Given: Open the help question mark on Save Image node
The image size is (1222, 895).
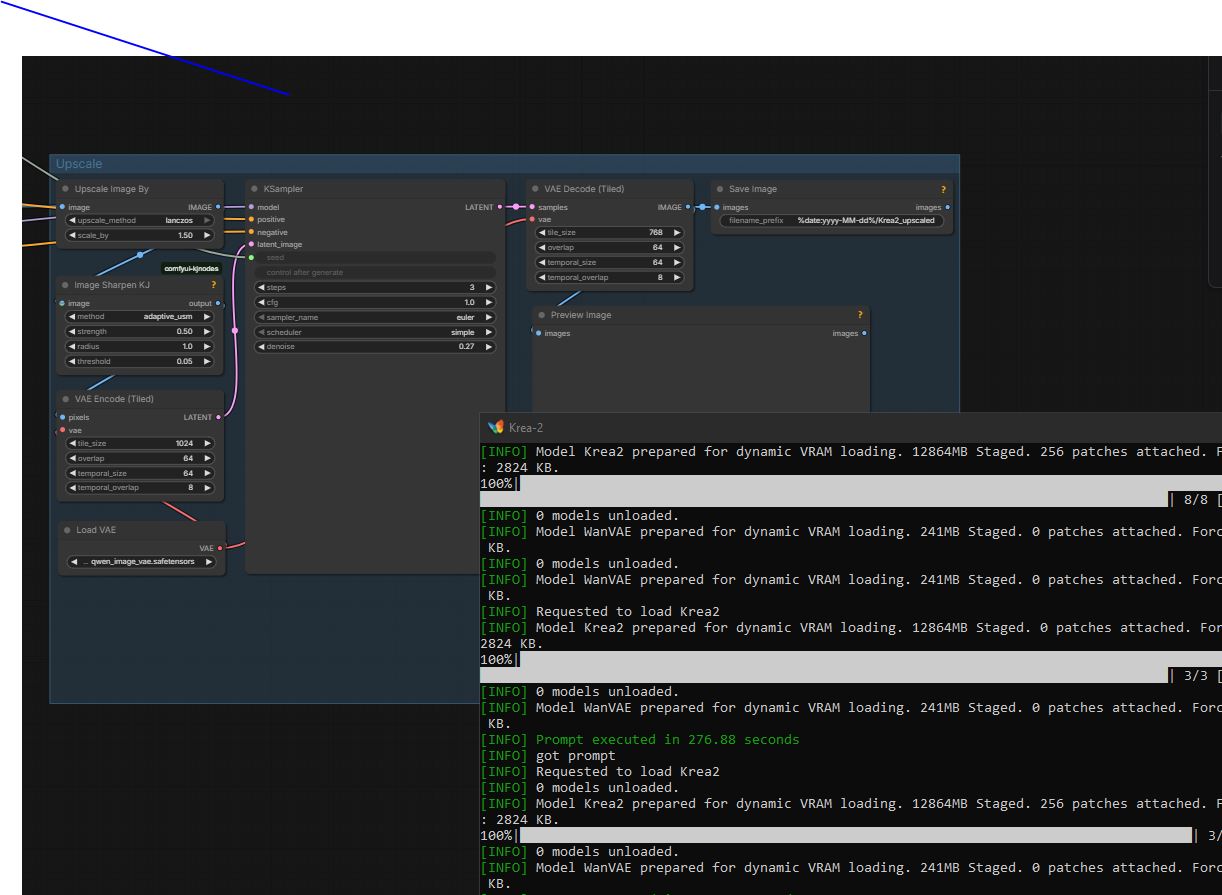Looking at the screenshot, I should (943, 189).
